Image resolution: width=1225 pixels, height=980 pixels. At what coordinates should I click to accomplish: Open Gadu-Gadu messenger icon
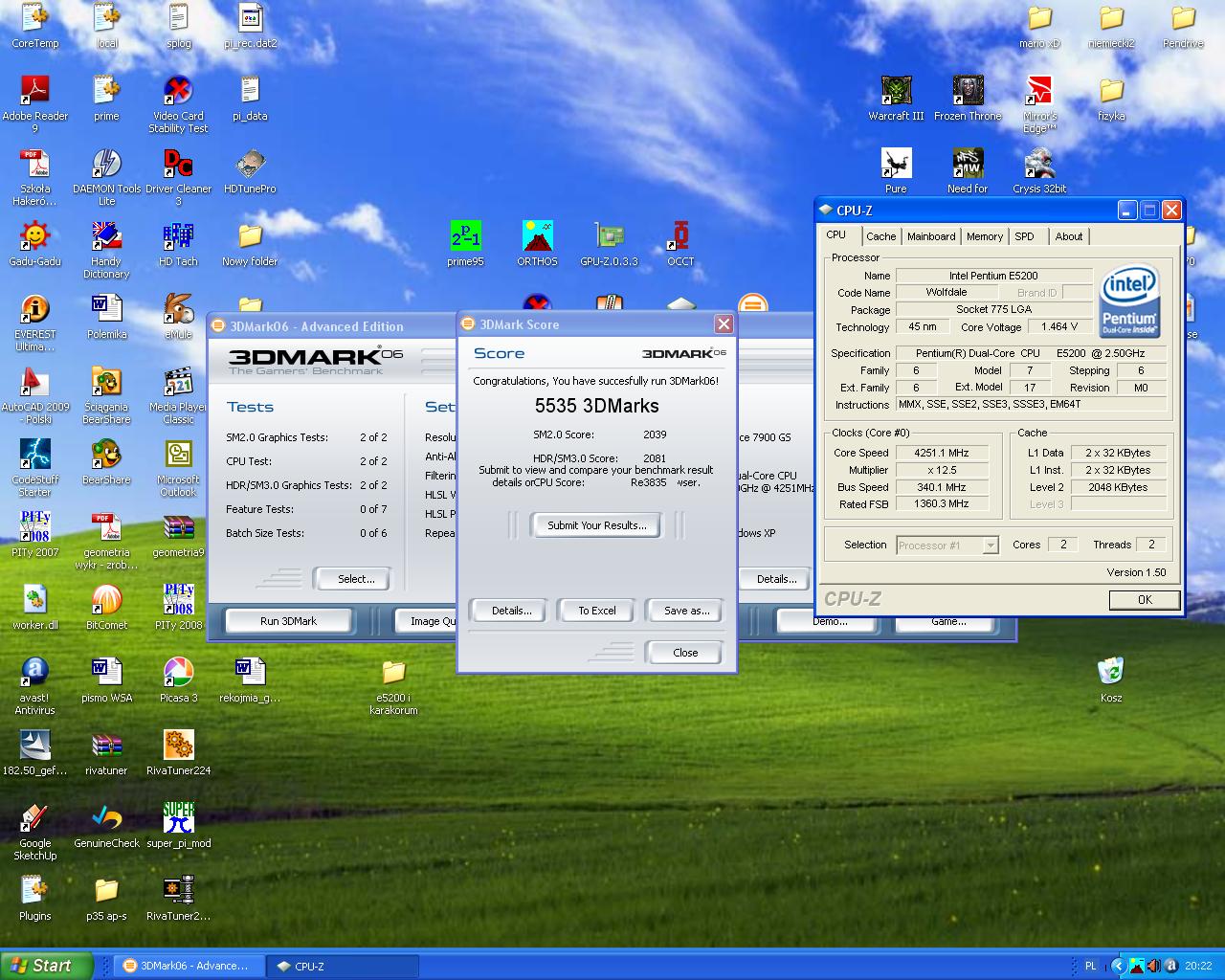[34, 243]
